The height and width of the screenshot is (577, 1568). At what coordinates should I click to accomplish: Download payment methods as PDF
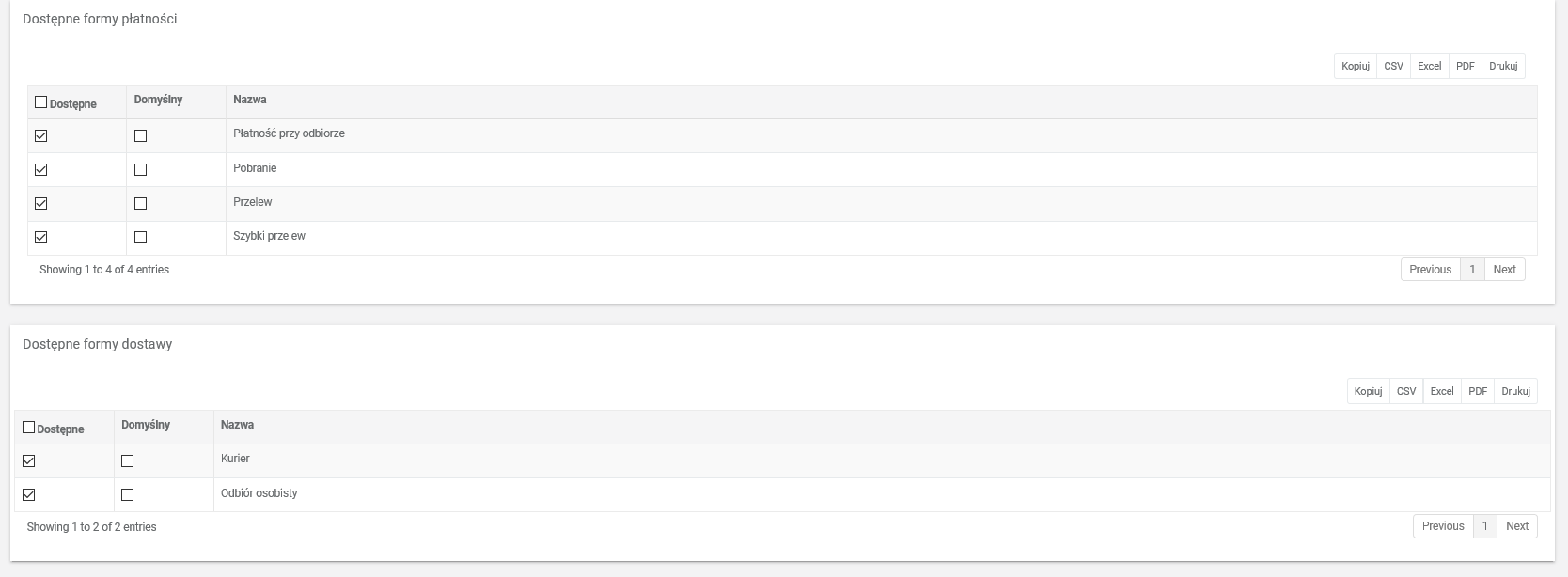(x=1465, y=66)
